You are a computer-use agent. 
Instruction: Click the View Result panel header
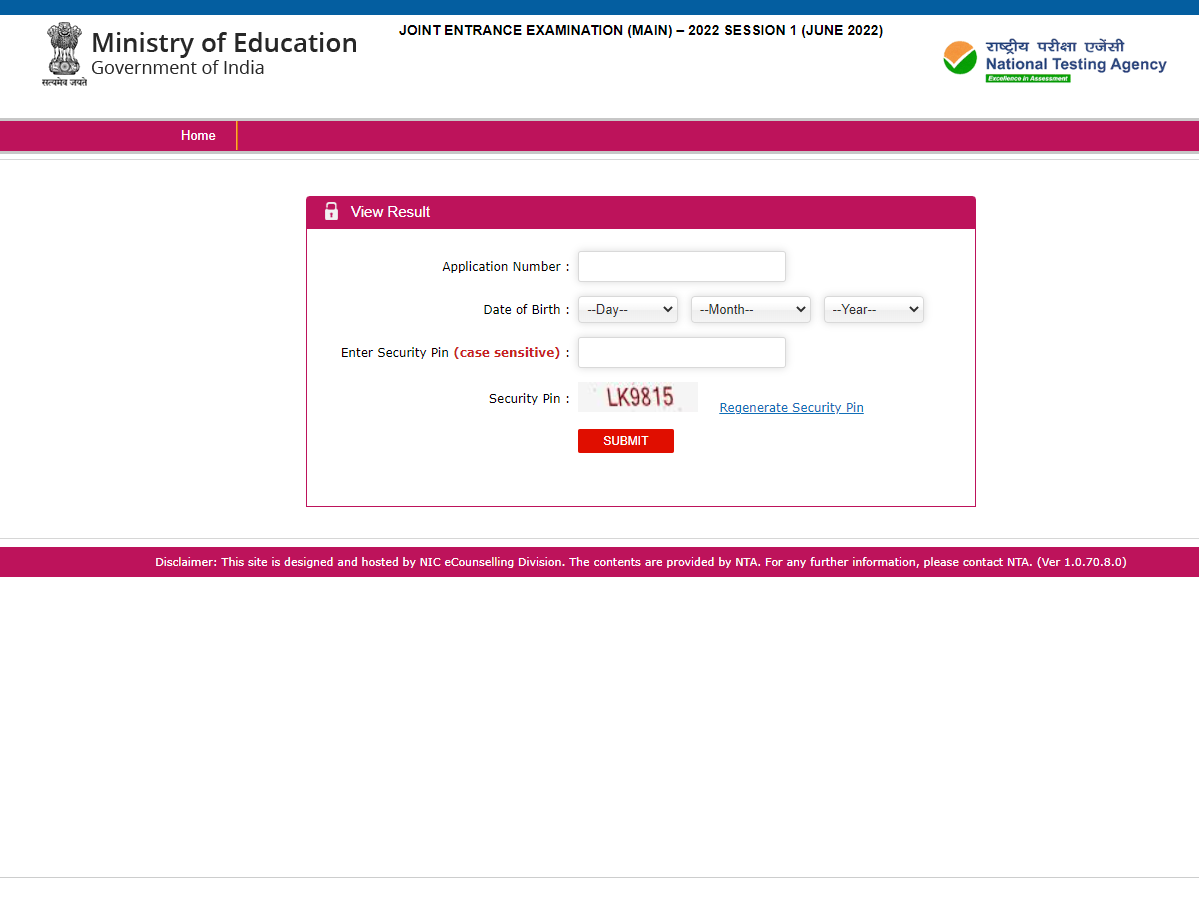[640, 212]
